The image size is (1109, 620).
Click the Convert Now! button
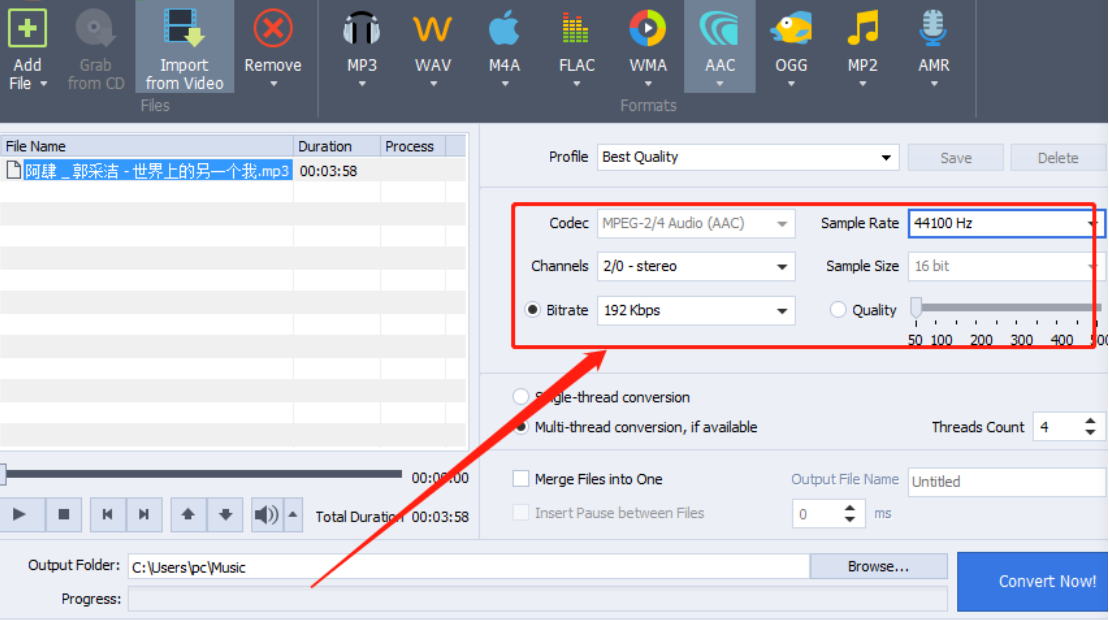click(1033, 581)
